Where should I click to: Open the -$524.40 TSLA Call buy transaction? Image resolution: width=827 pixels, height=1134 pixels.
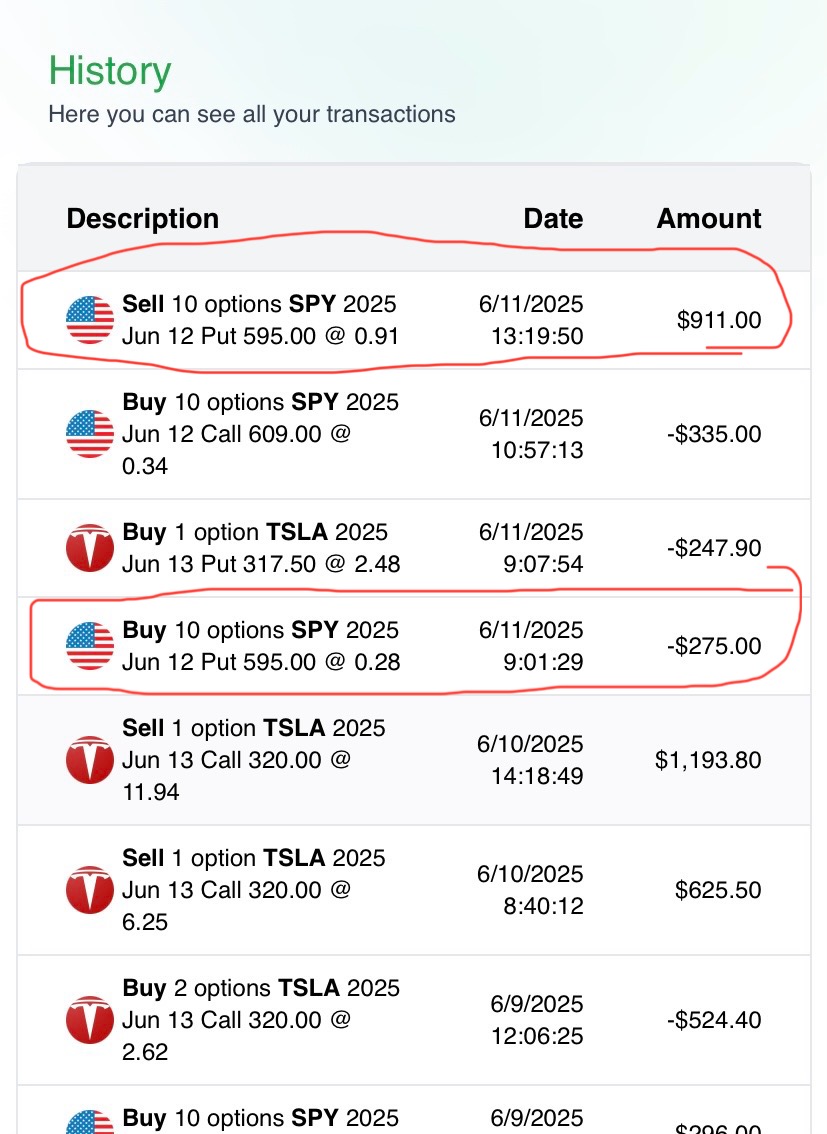tap(414, 1020)
